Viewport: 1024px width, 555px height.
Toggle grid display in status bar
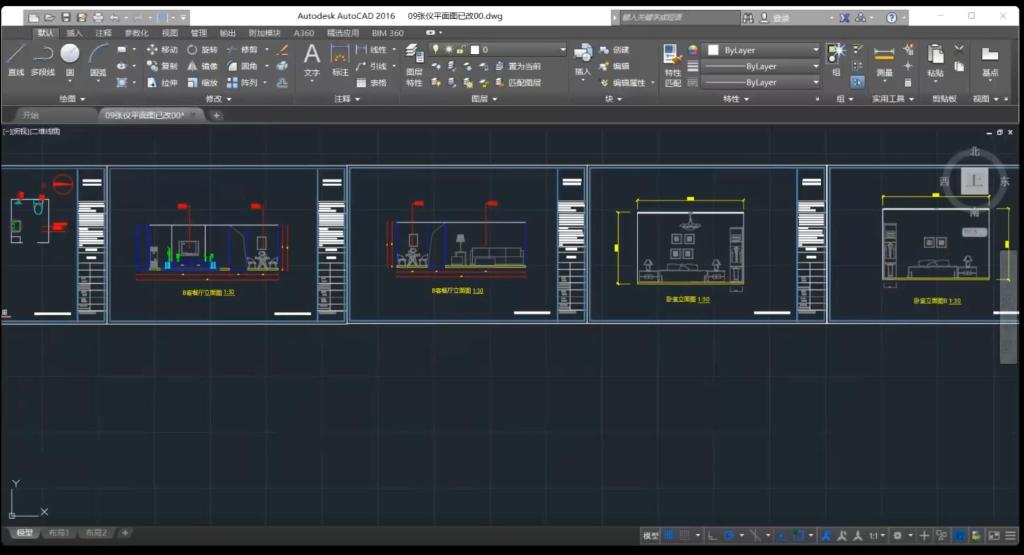pos(670,536)
